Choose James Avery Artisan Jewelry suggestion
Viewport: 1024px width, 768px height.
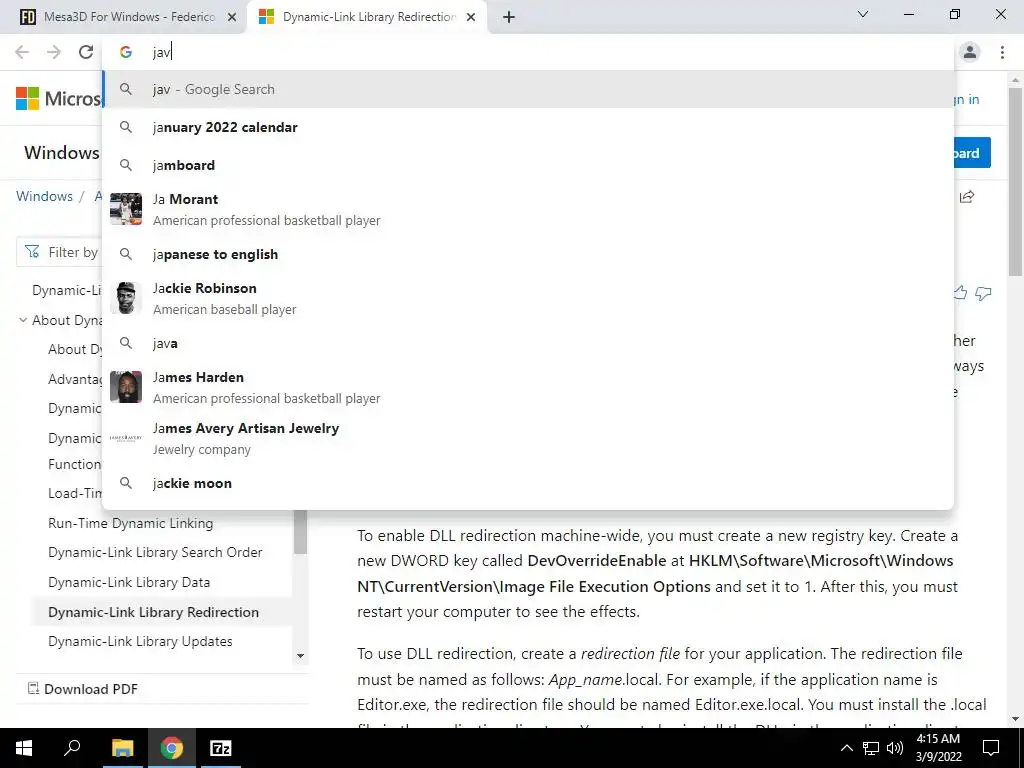[x=528, y=438]
